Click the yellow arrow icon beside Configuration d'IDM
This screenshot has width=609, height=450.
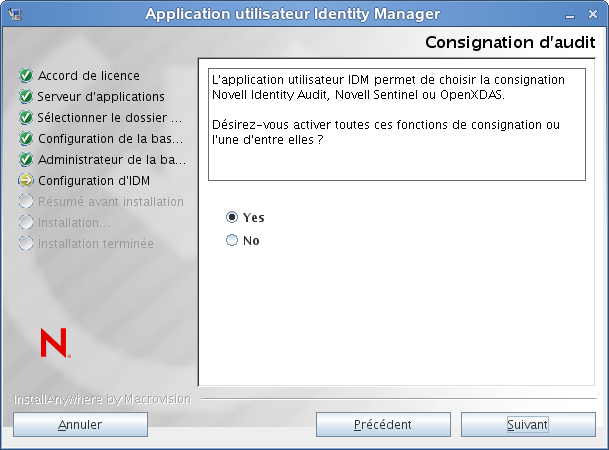(26, 181)
